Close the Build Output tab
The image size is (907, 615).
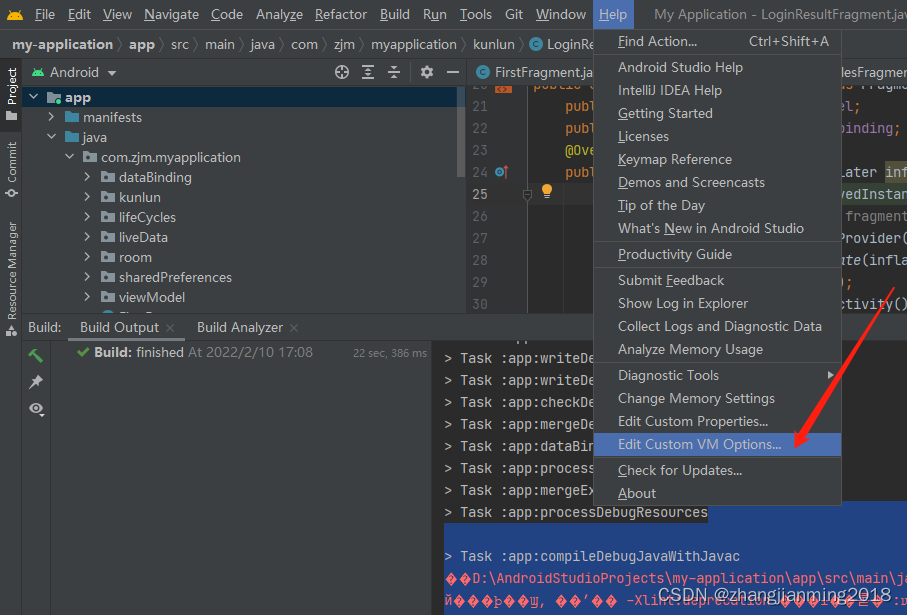point(170,328)
